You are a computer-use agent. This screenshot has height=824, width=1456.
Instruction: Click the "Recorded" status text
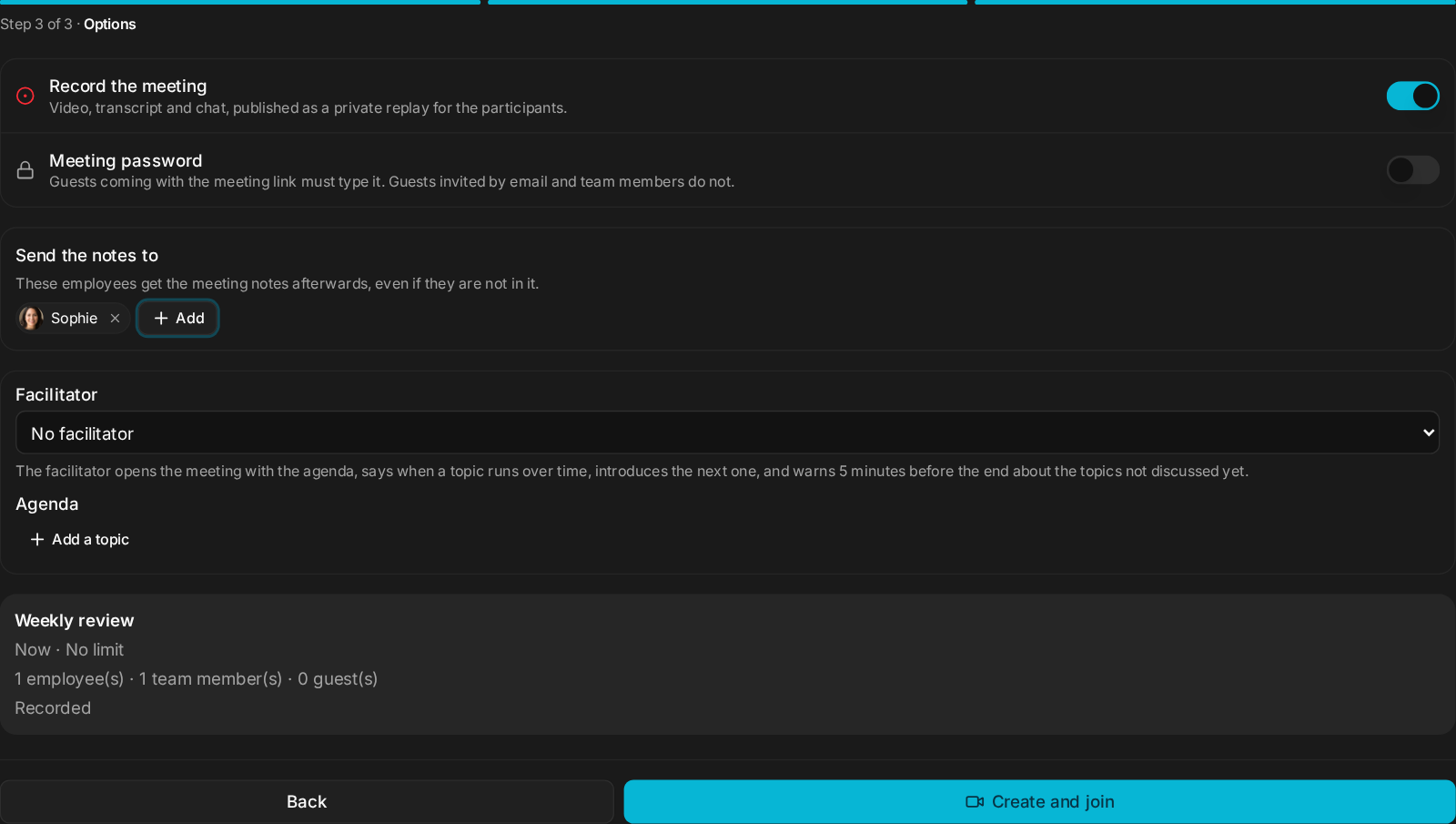[53, 707]
